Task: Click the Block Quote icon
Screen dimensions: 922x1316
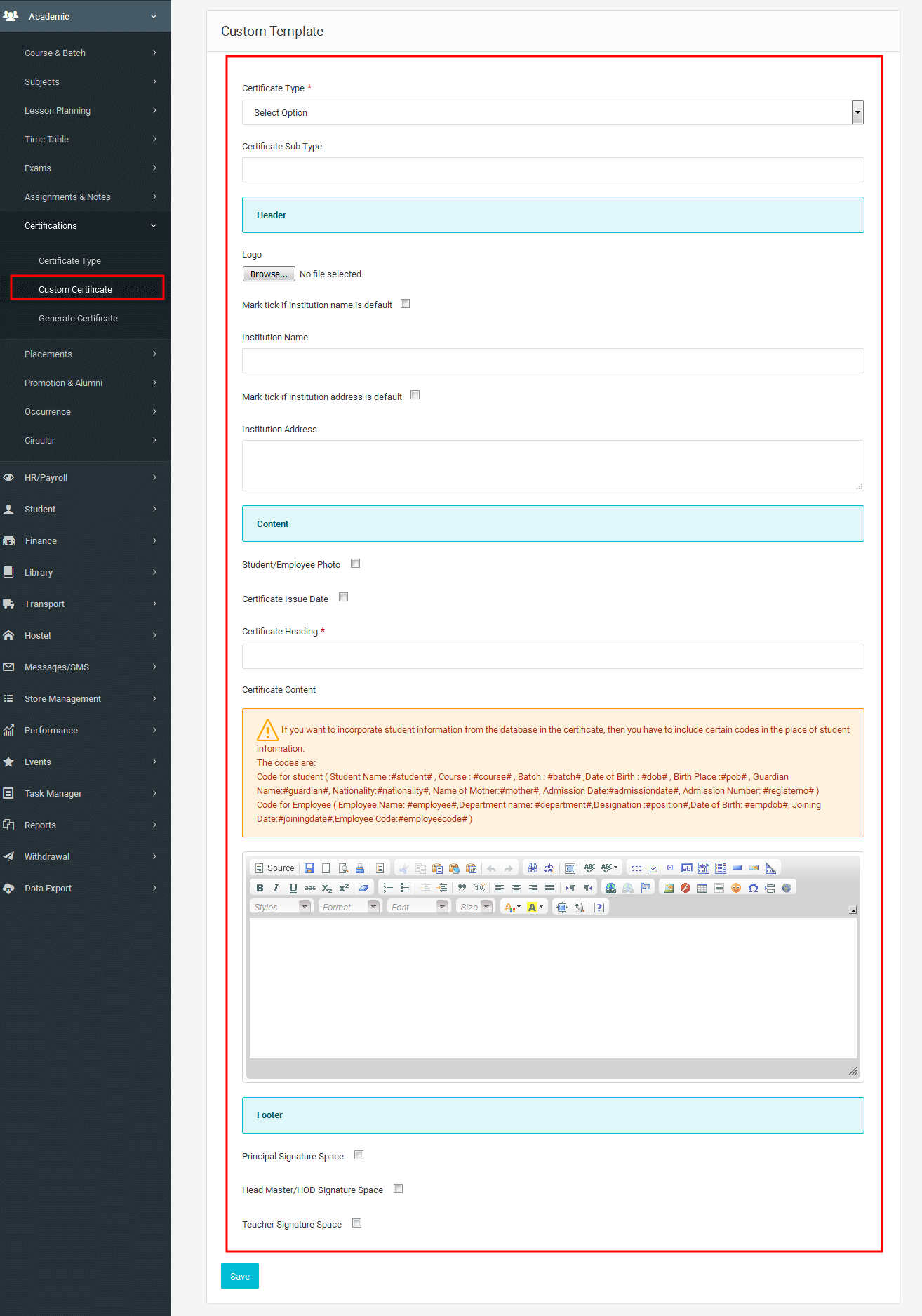Action: coord(462,888)
